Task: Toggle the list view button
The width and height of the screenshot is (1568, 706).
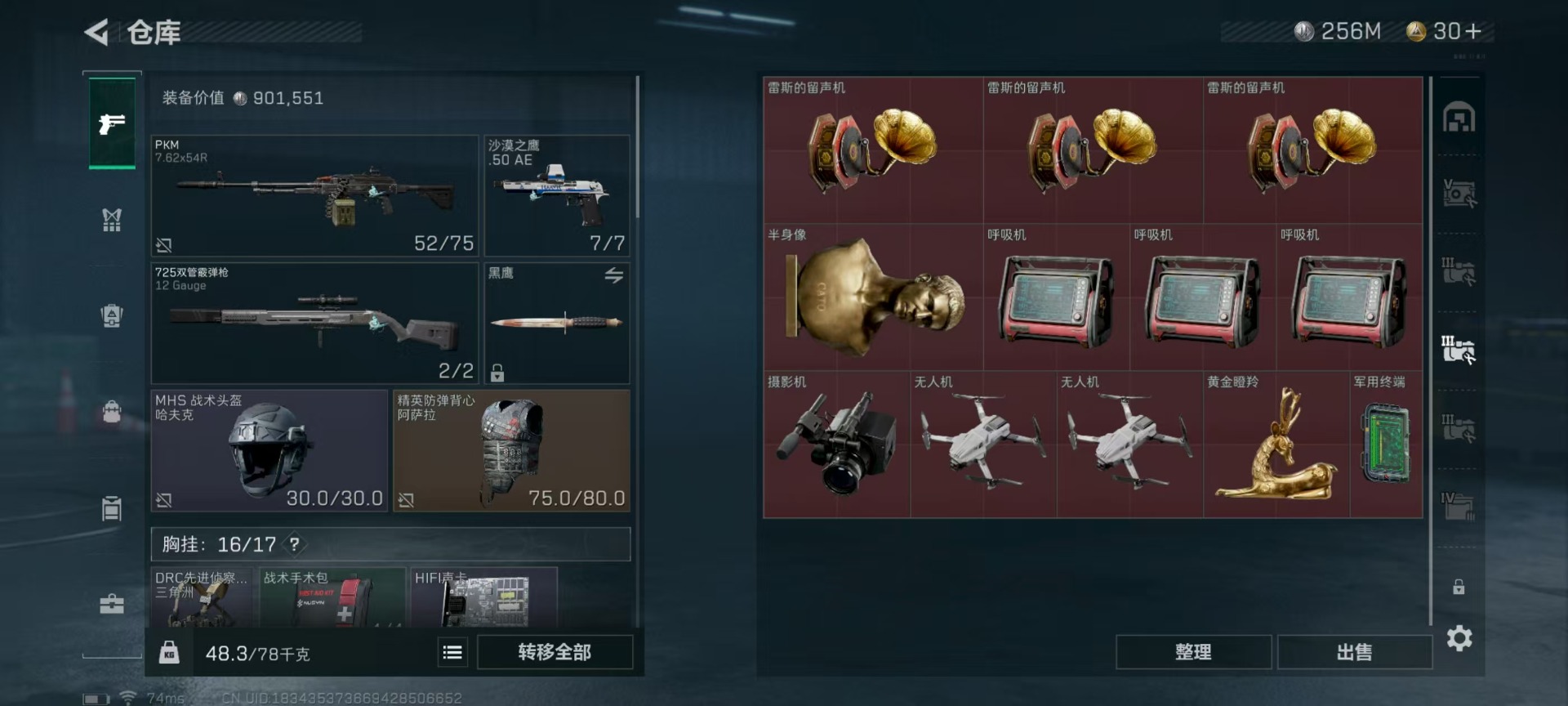Action: pyautogui.click(x=452, y=652)
